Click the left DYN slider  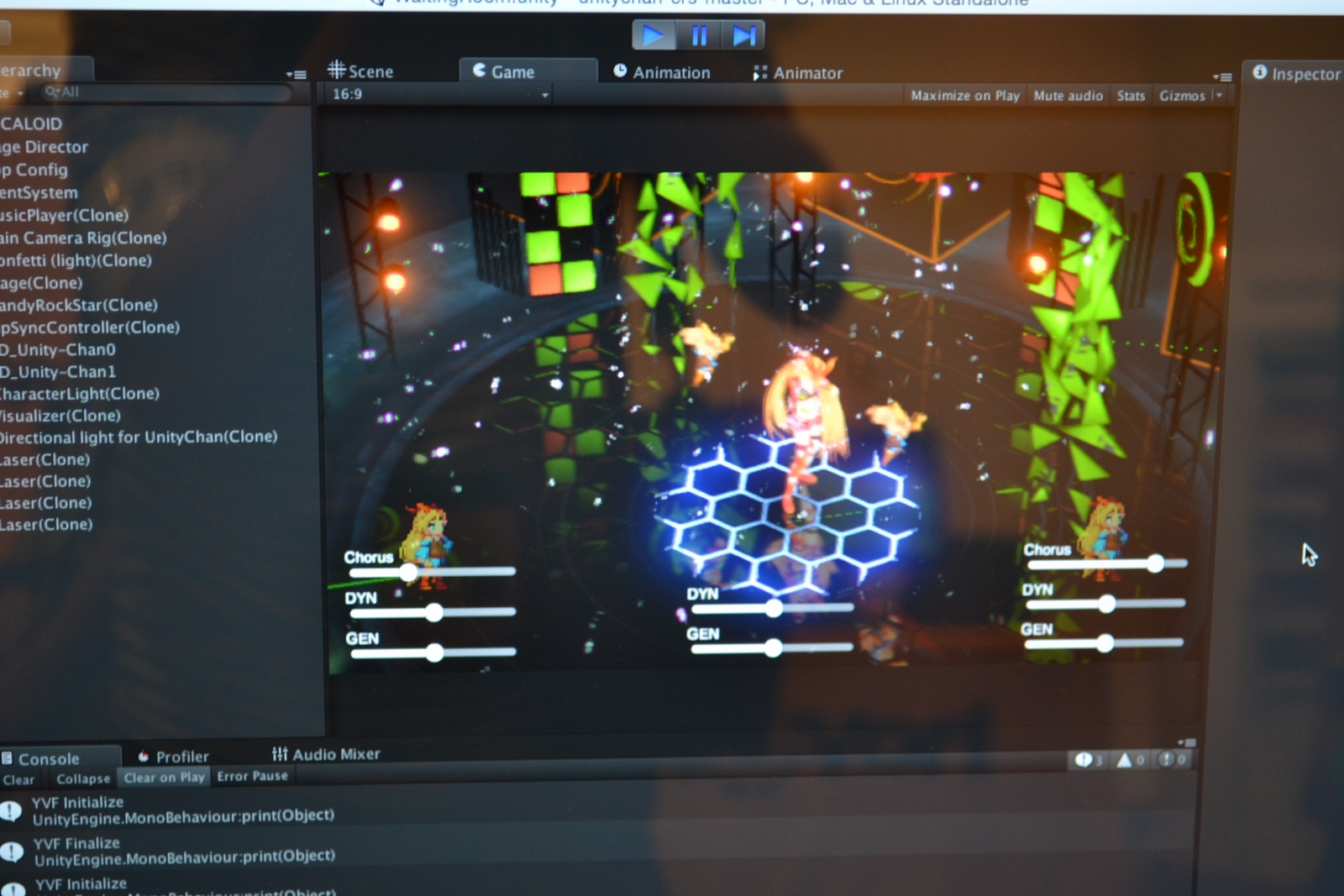click(433, 612)
